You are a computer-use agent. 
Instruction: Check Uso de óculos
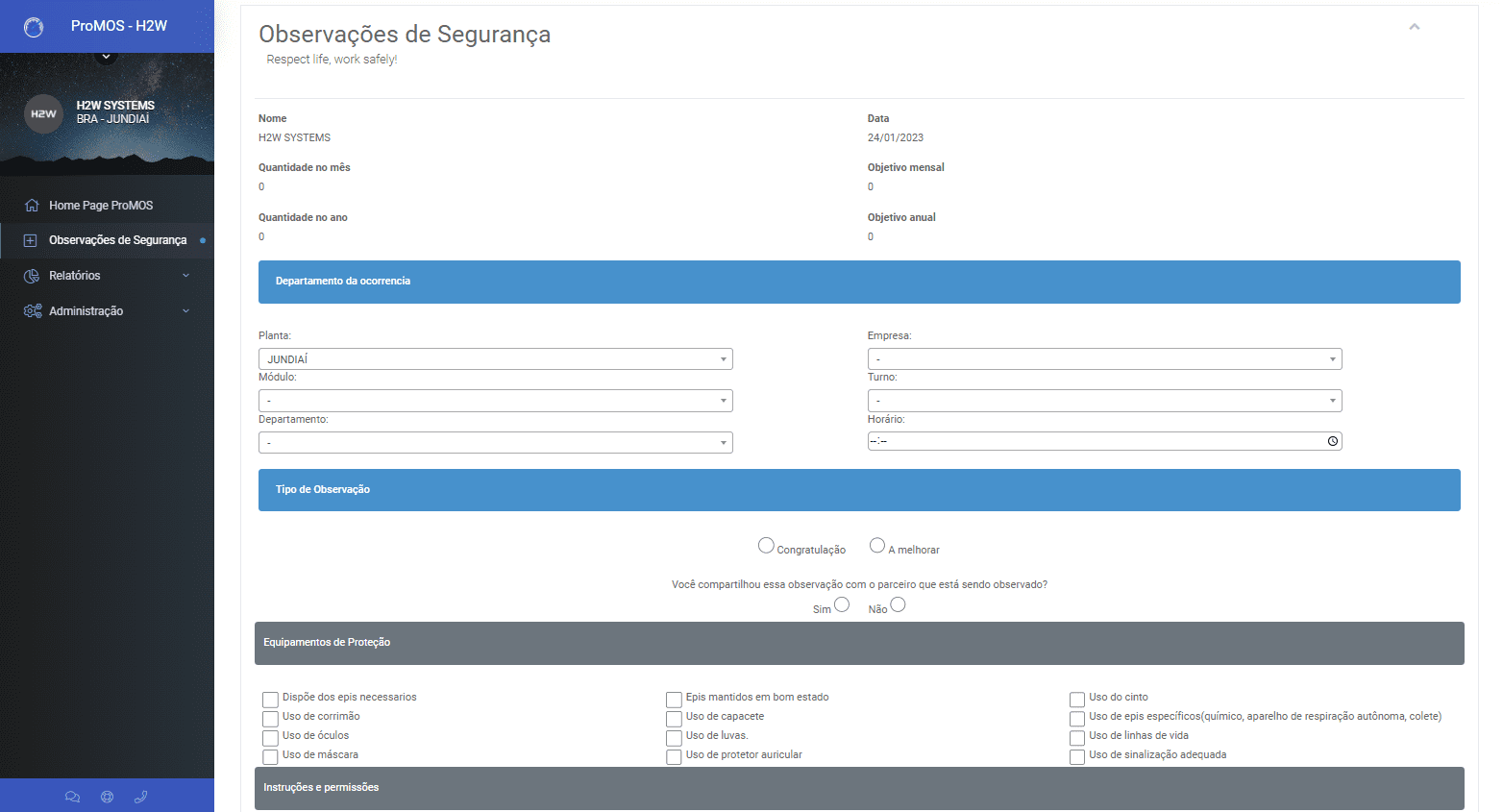click(x=270, y=738)
